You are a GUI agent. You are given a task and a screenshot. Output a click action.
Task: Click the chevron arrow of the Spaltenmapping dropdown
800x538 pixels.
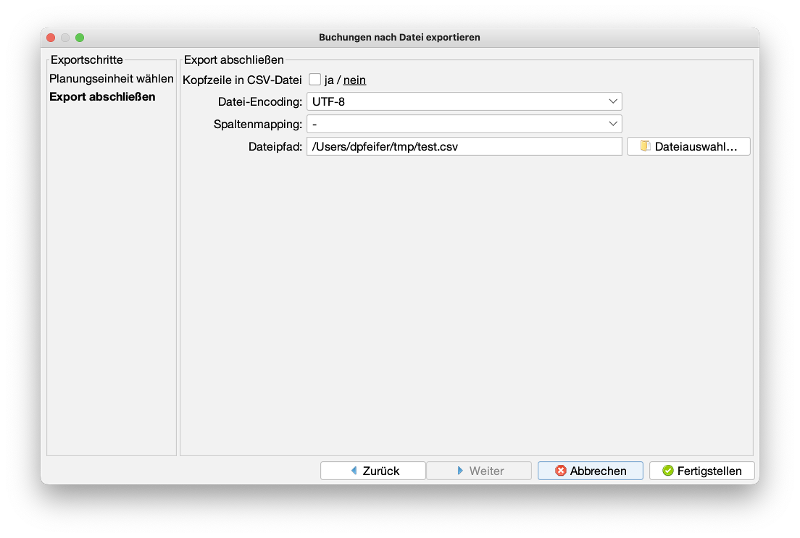613,124
